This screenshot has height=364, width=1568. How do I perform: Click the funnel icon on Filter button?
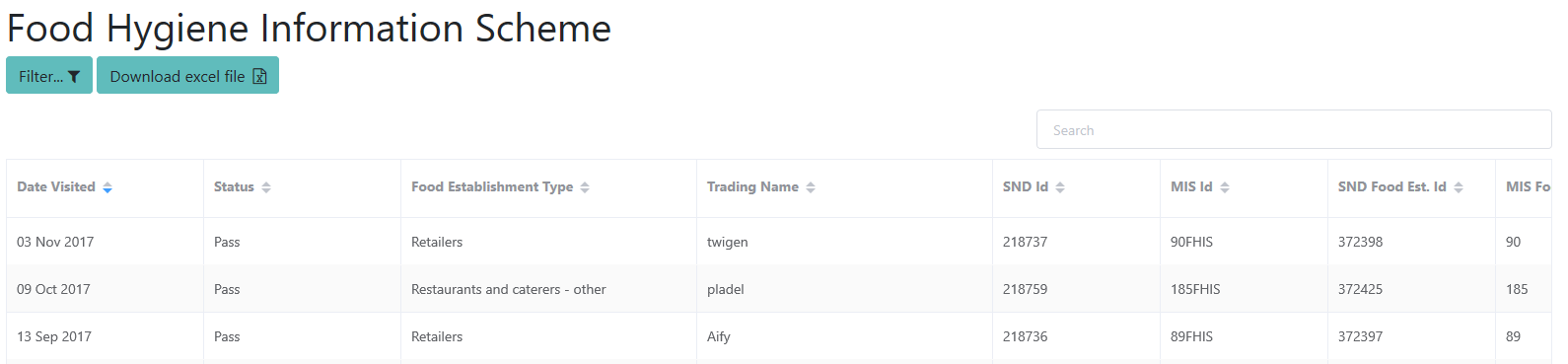[x=74, y=76]
